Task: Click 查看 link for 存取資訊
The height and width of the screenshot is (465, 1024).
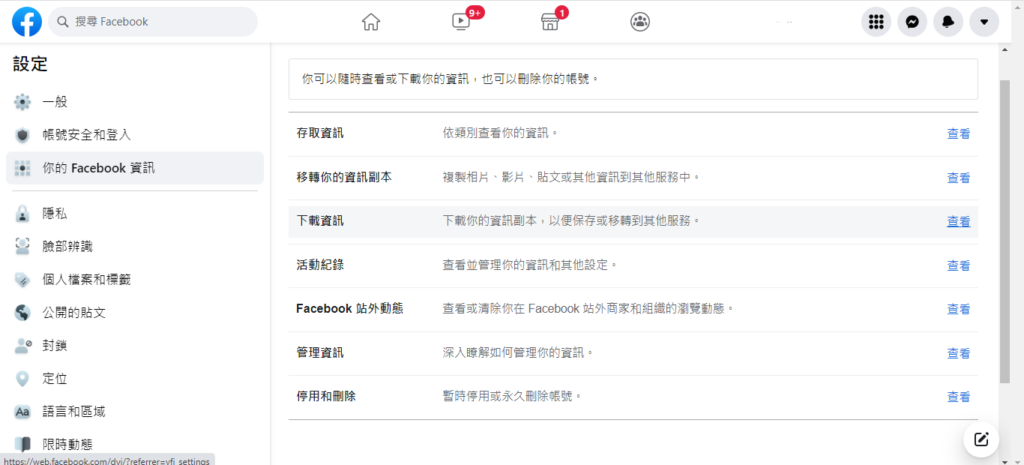Action: 958,134
